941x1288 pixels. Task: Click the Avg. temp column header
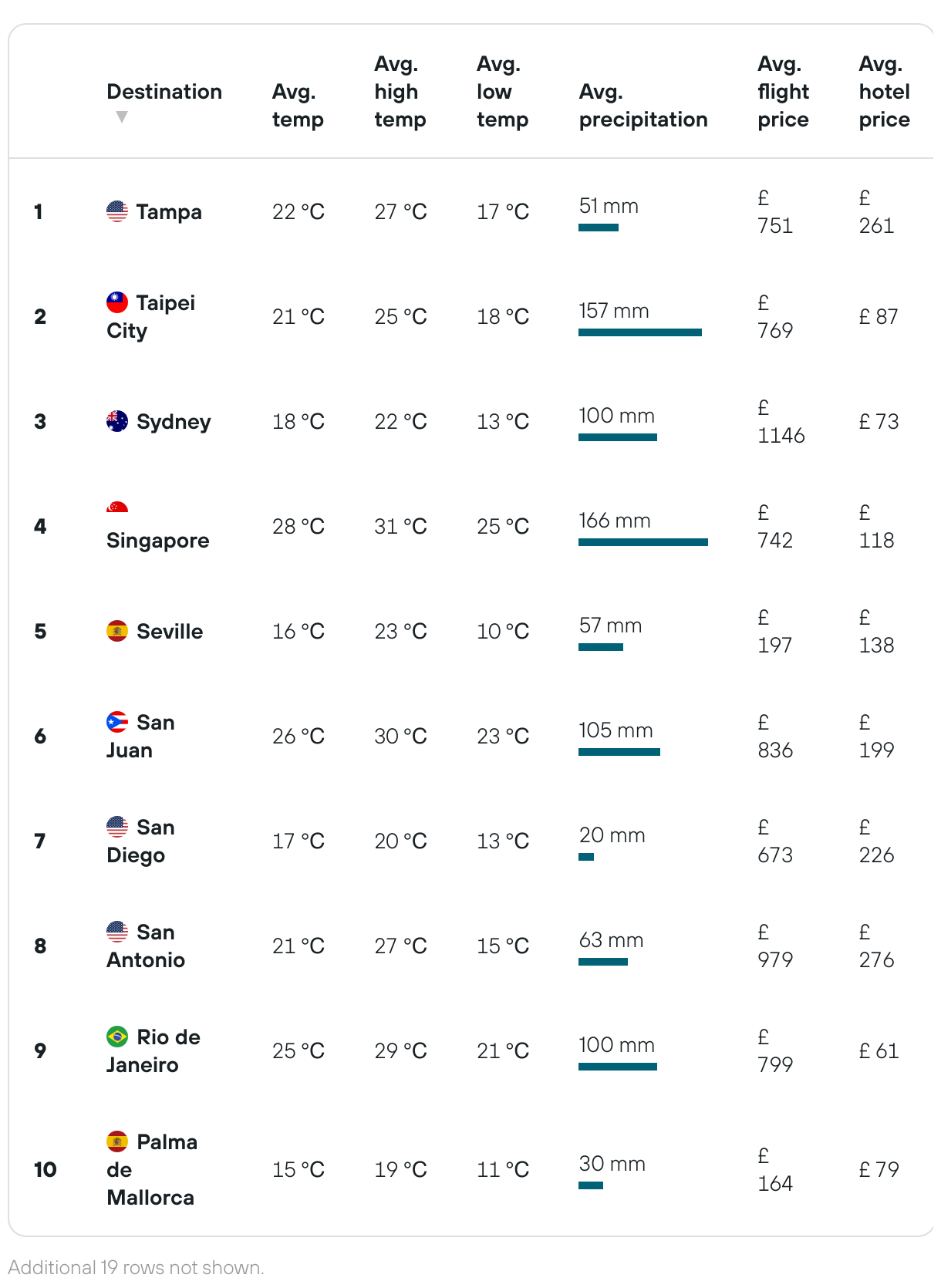[x=298, y=106]
